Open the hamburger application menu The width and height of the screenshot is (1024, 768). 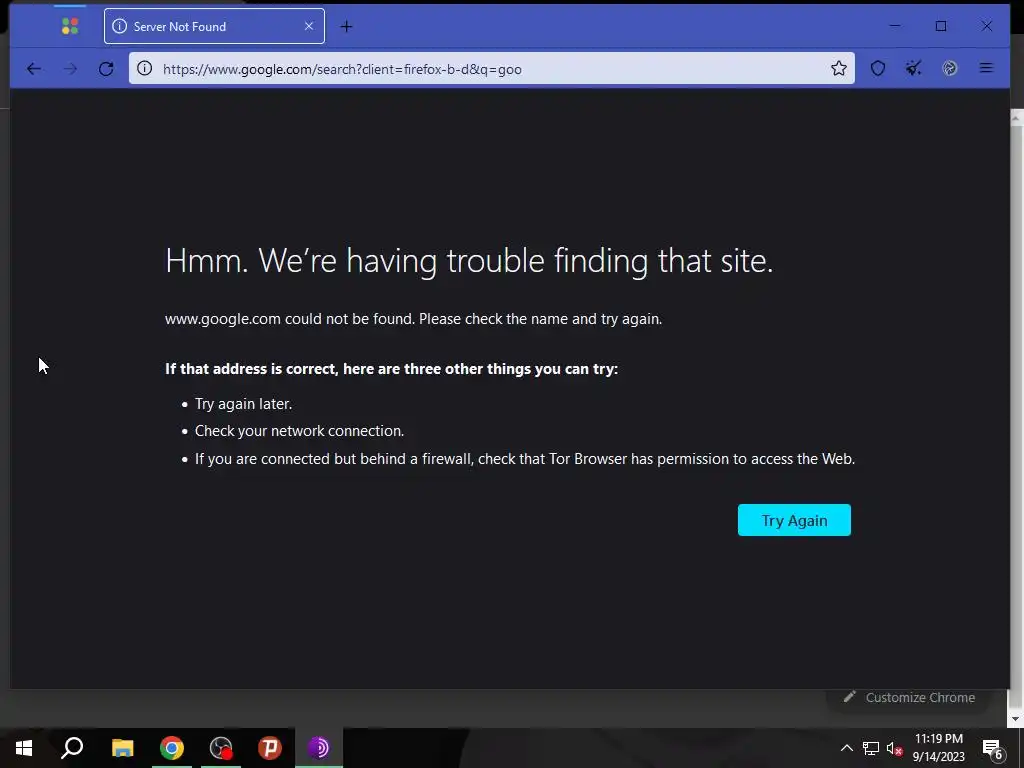(986, 69)
